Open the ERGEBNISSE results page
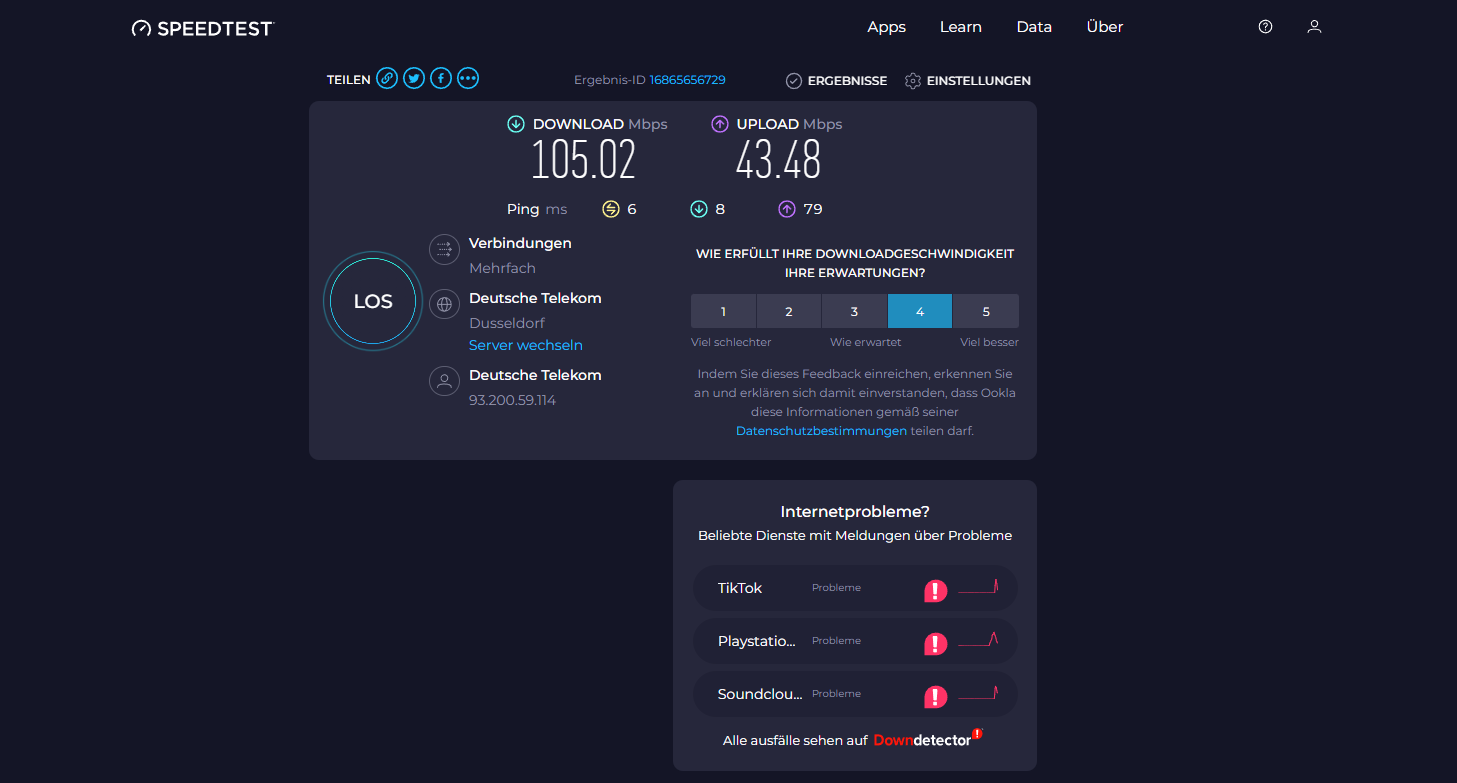This screenshot has width=1457, height=783. 847,81
